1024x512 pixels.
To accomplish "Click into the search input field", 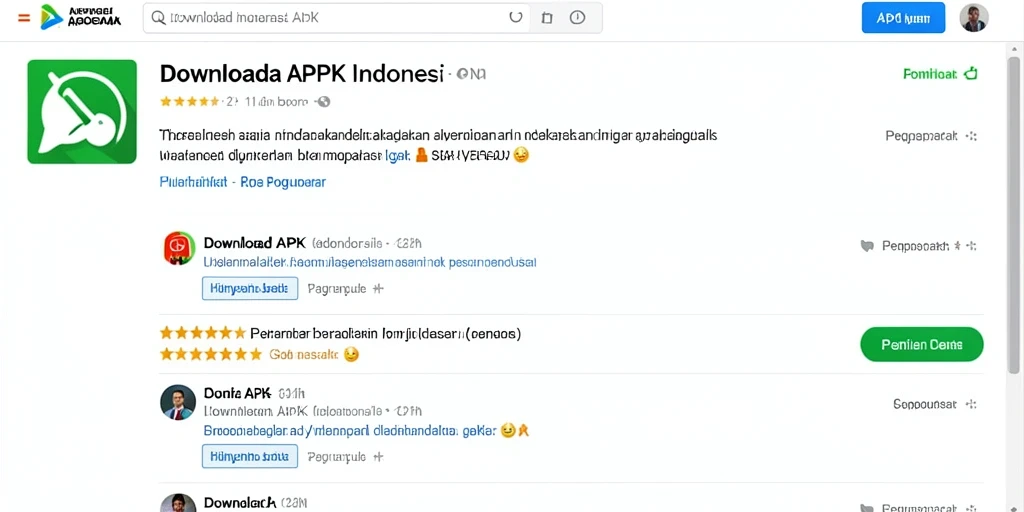I will pos(336,18).
